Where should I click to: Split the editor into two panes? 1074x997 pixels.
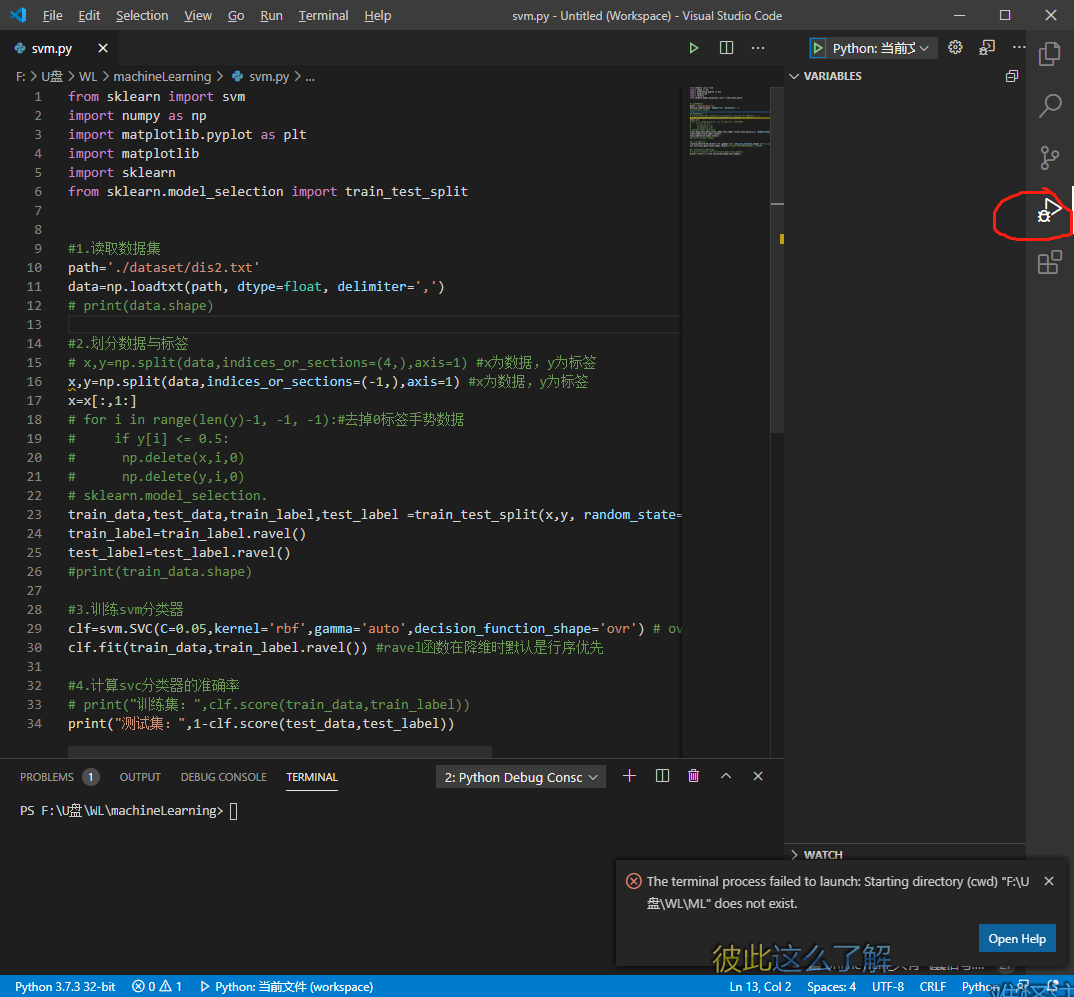point(726,47)
